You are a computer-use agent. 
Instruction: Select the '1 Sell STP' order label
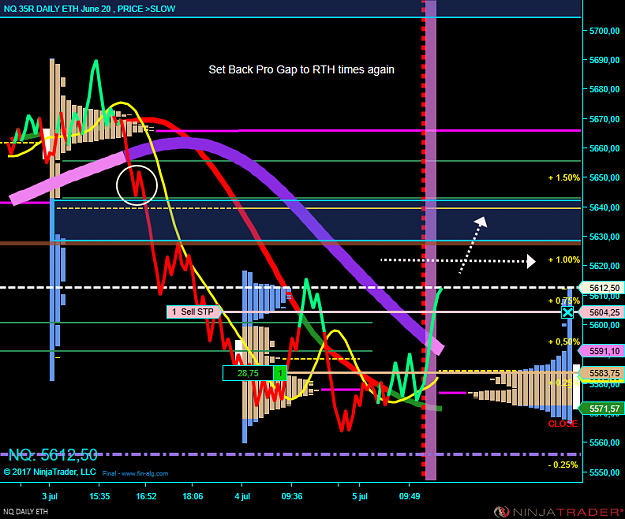[x=194, y=312]
